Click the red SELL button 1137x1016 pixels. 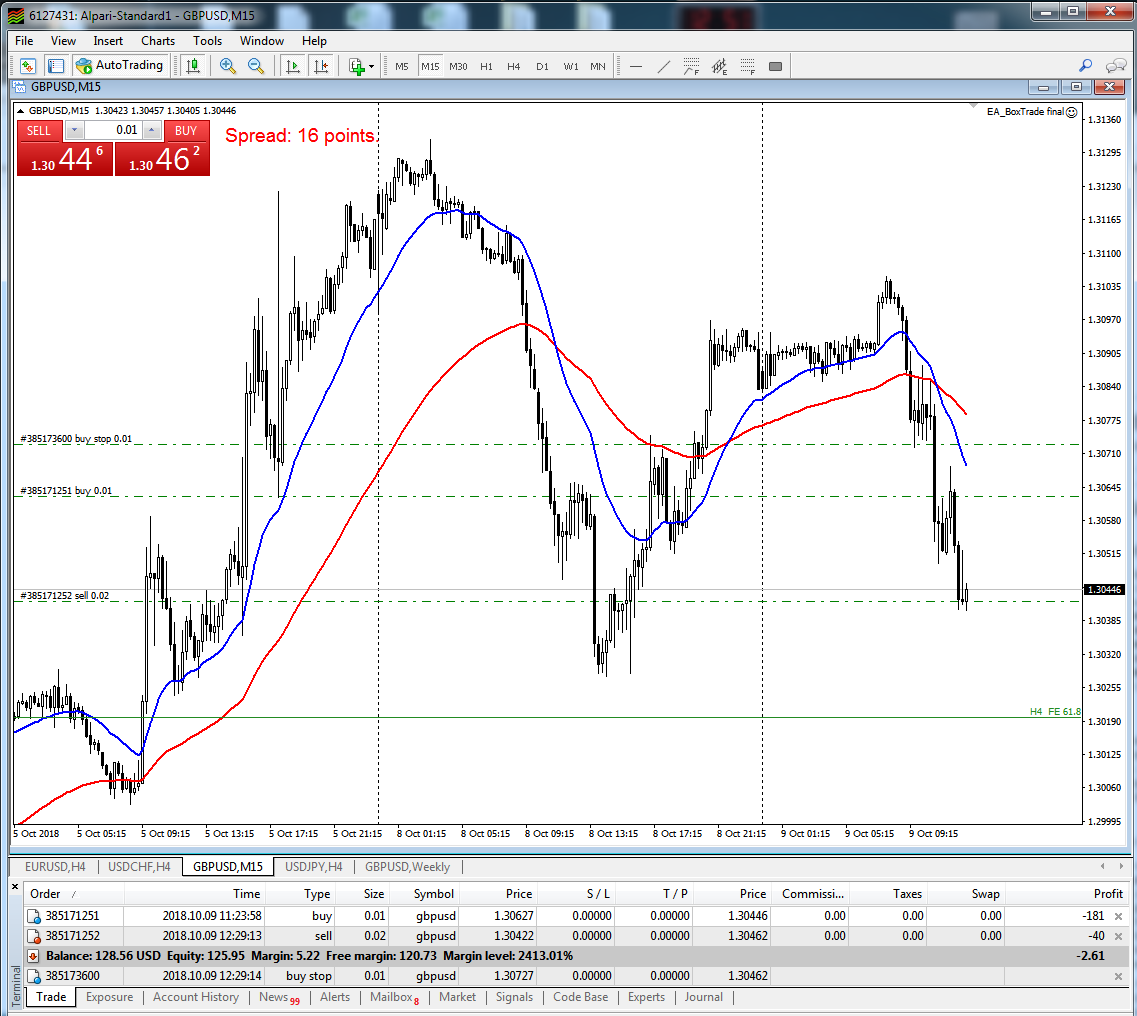[39, 131]
